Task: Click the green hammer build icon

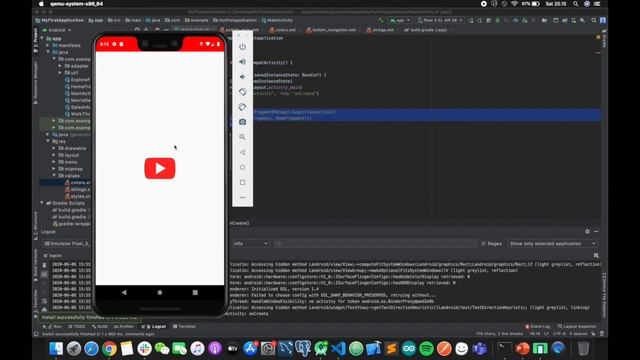Action: click(x=380, y=20)
